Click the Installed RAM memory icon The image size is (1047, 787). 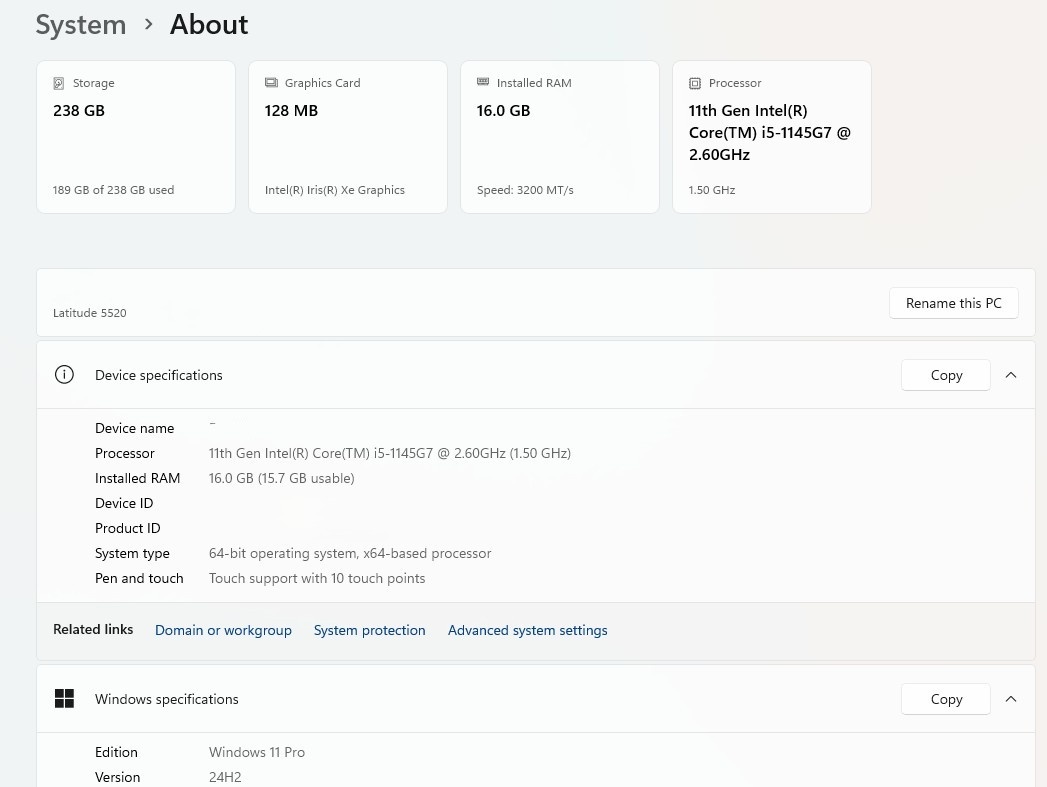pos(483,83)
